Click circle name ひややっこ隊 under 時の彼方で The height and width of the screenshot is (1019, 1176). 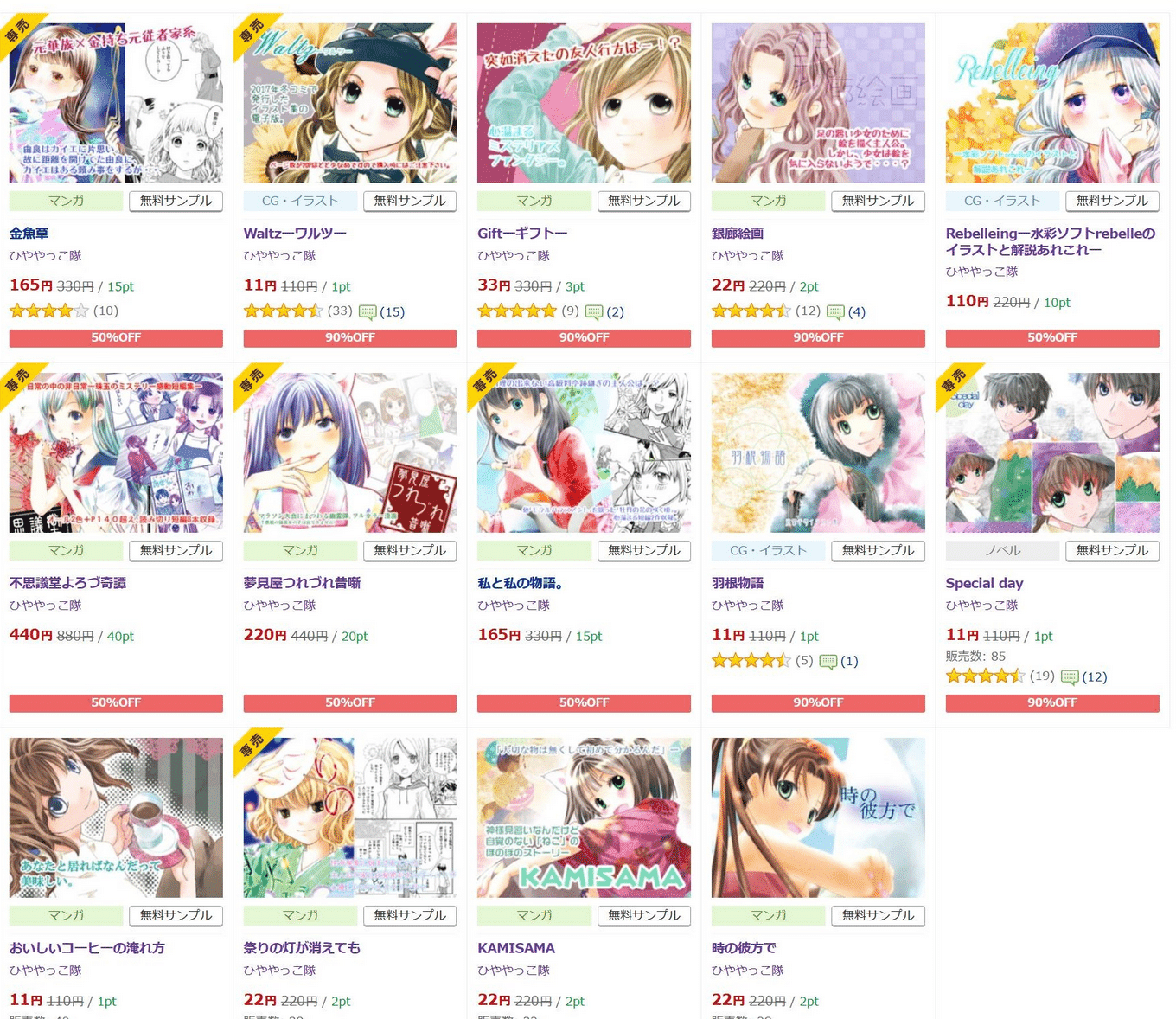pyautogui.click(x=747, y=971)
